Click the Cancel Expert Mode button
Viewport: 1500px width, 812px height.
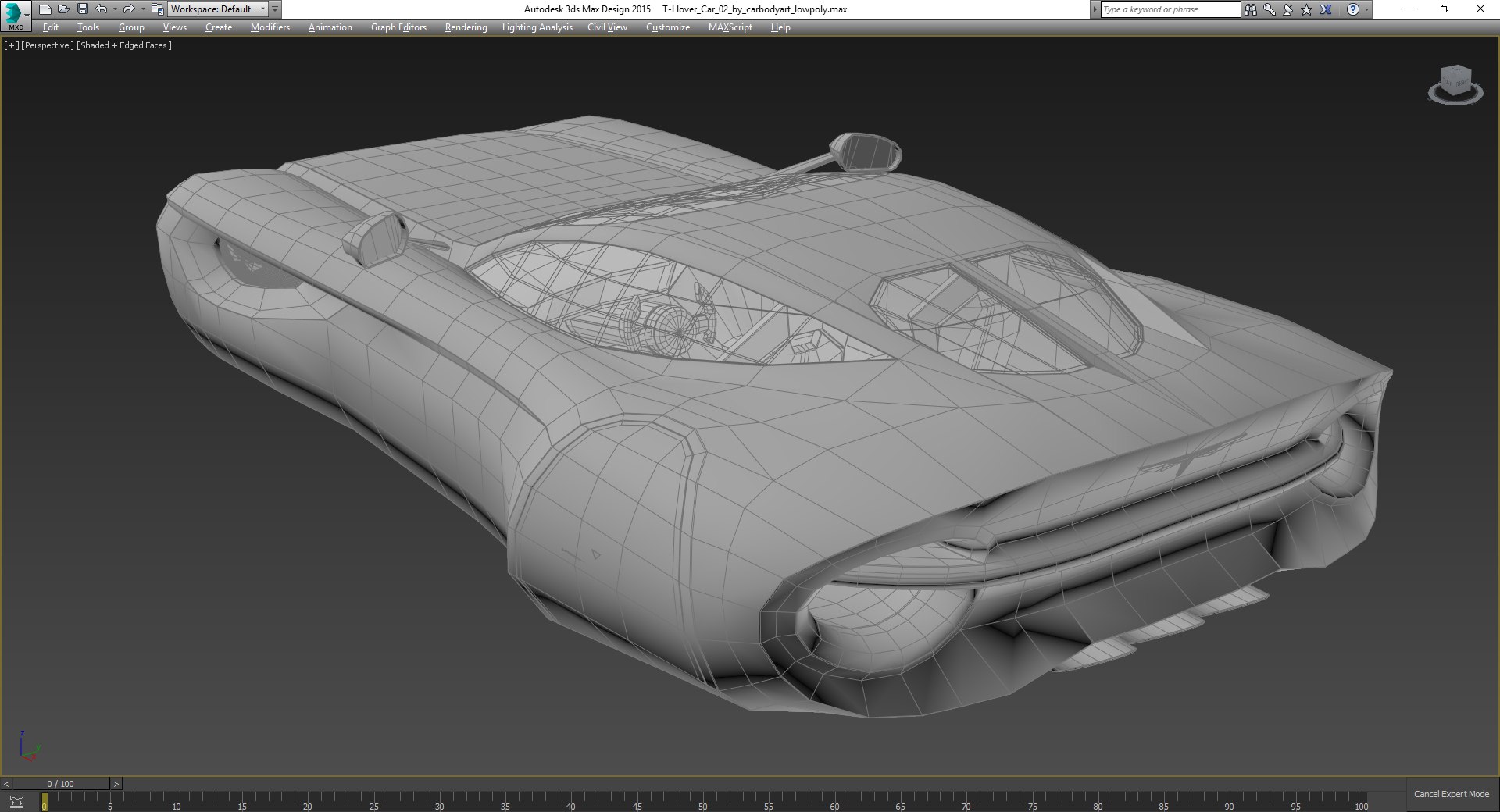point(1451,794)
